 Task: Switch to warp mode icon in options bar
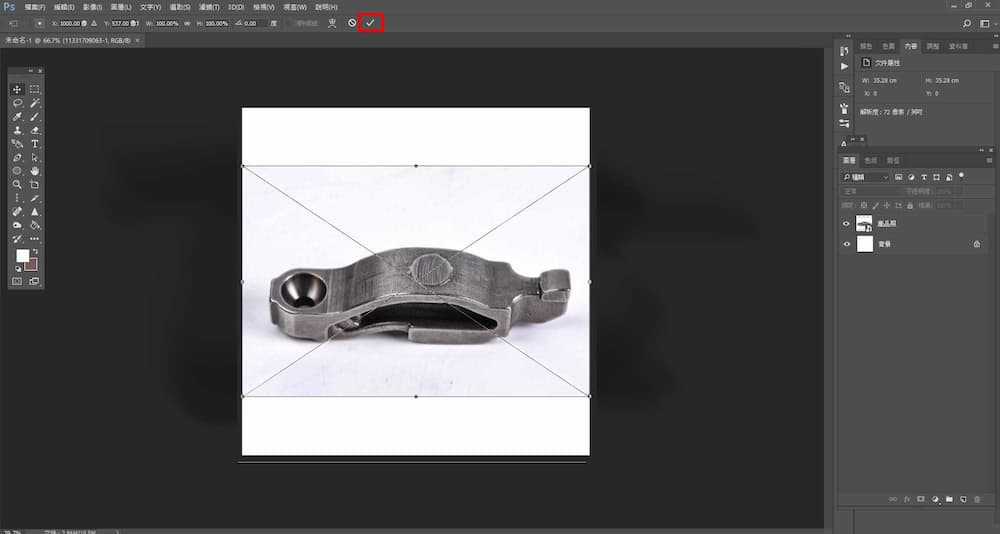332,23
